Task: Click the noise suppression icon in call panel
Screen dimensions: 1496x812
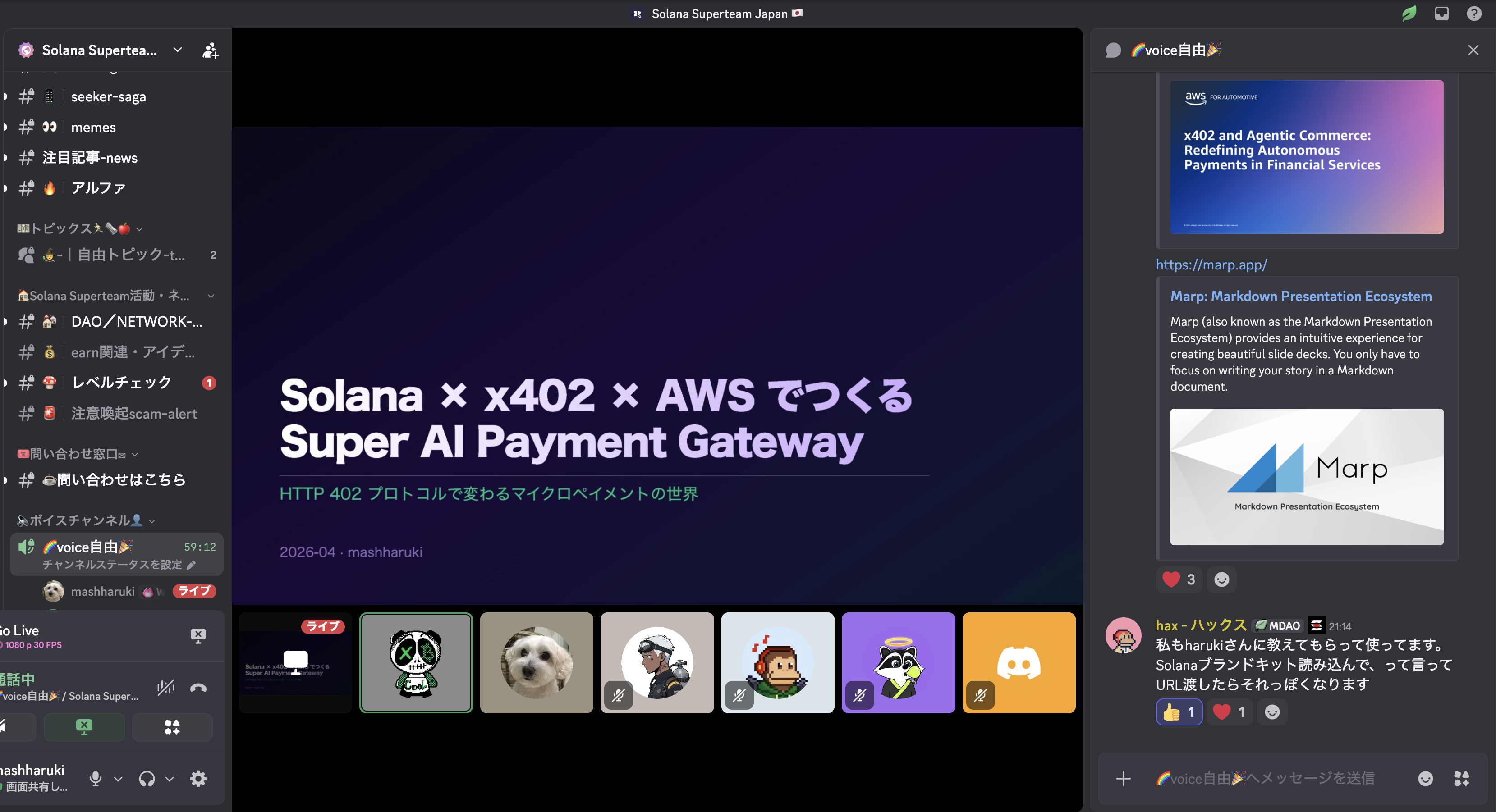Action: [166, 687]
